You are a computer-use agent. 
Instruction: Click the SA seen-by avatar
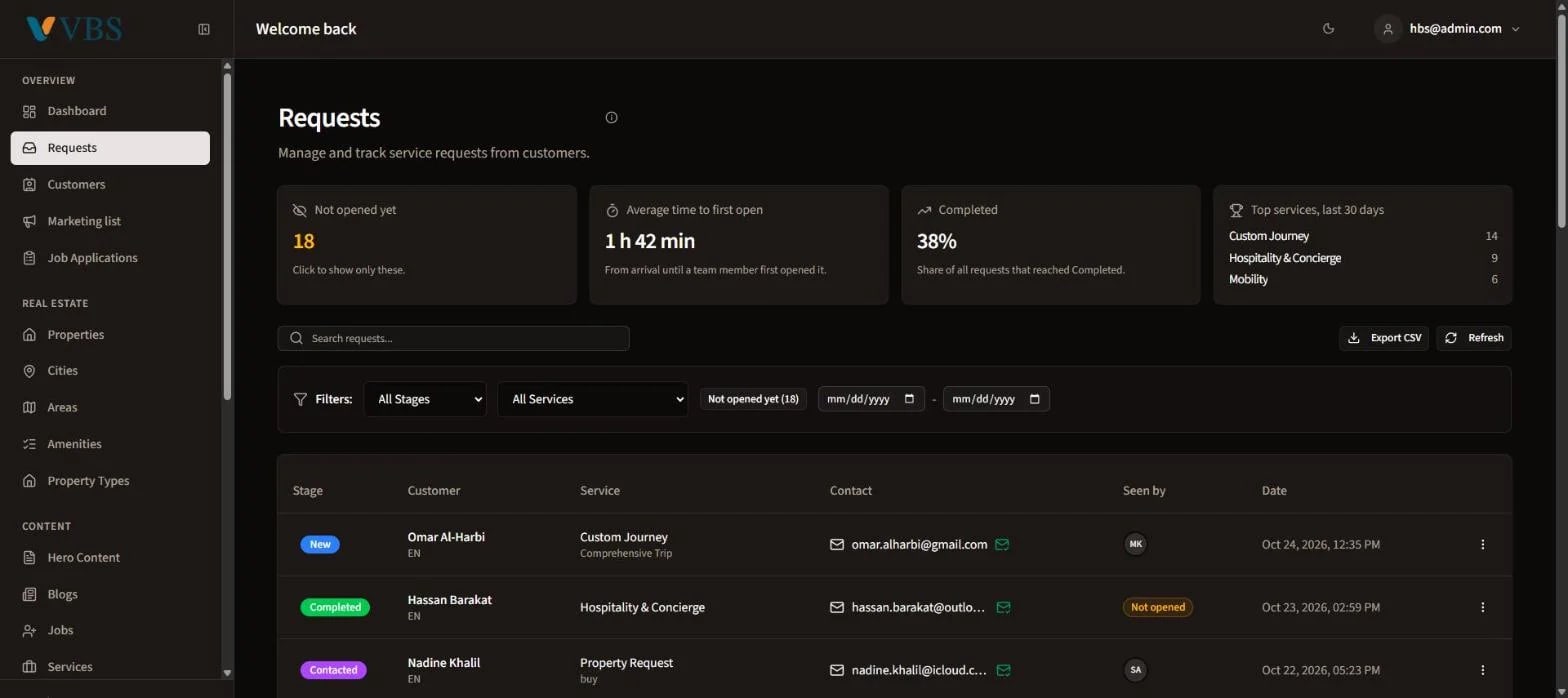pyautogui.click(x=1135, y=670)
